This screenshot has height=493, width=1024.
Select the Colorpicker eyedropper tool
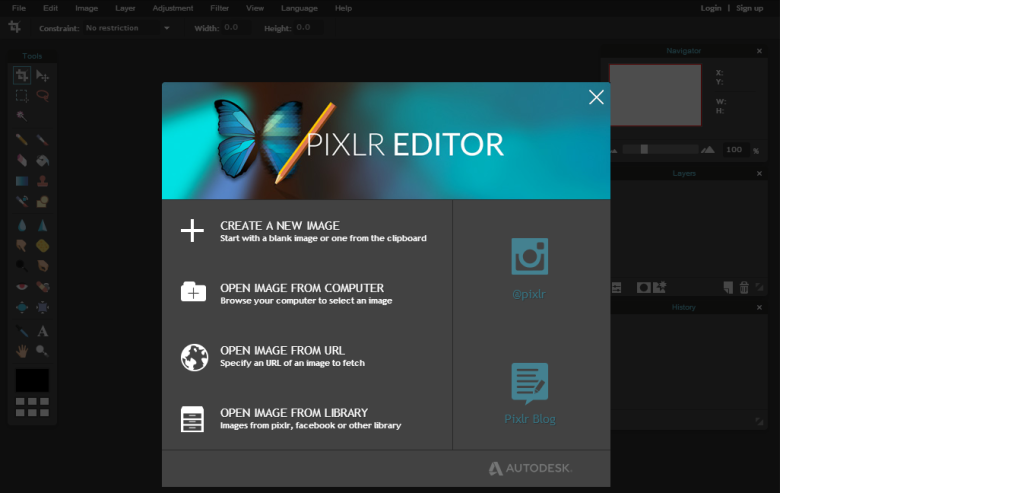pos(22,331)
